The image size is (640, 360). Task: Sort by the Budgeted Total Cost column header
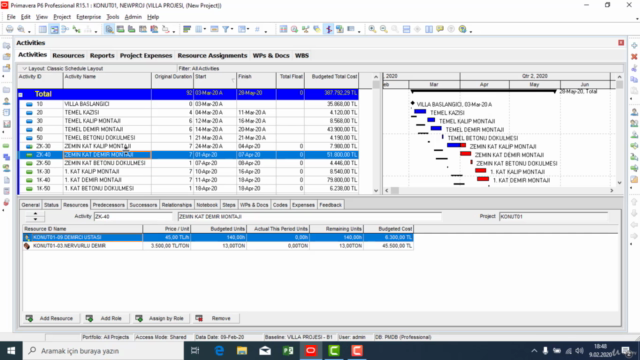[332, 80]
